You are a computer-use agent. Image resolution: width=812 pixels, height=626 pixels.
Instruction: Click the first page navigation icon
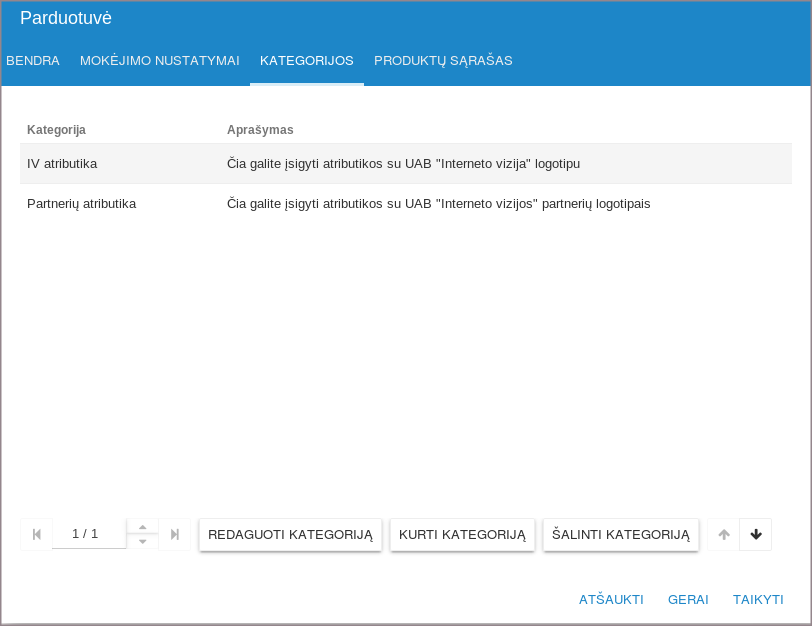[37, 534]
